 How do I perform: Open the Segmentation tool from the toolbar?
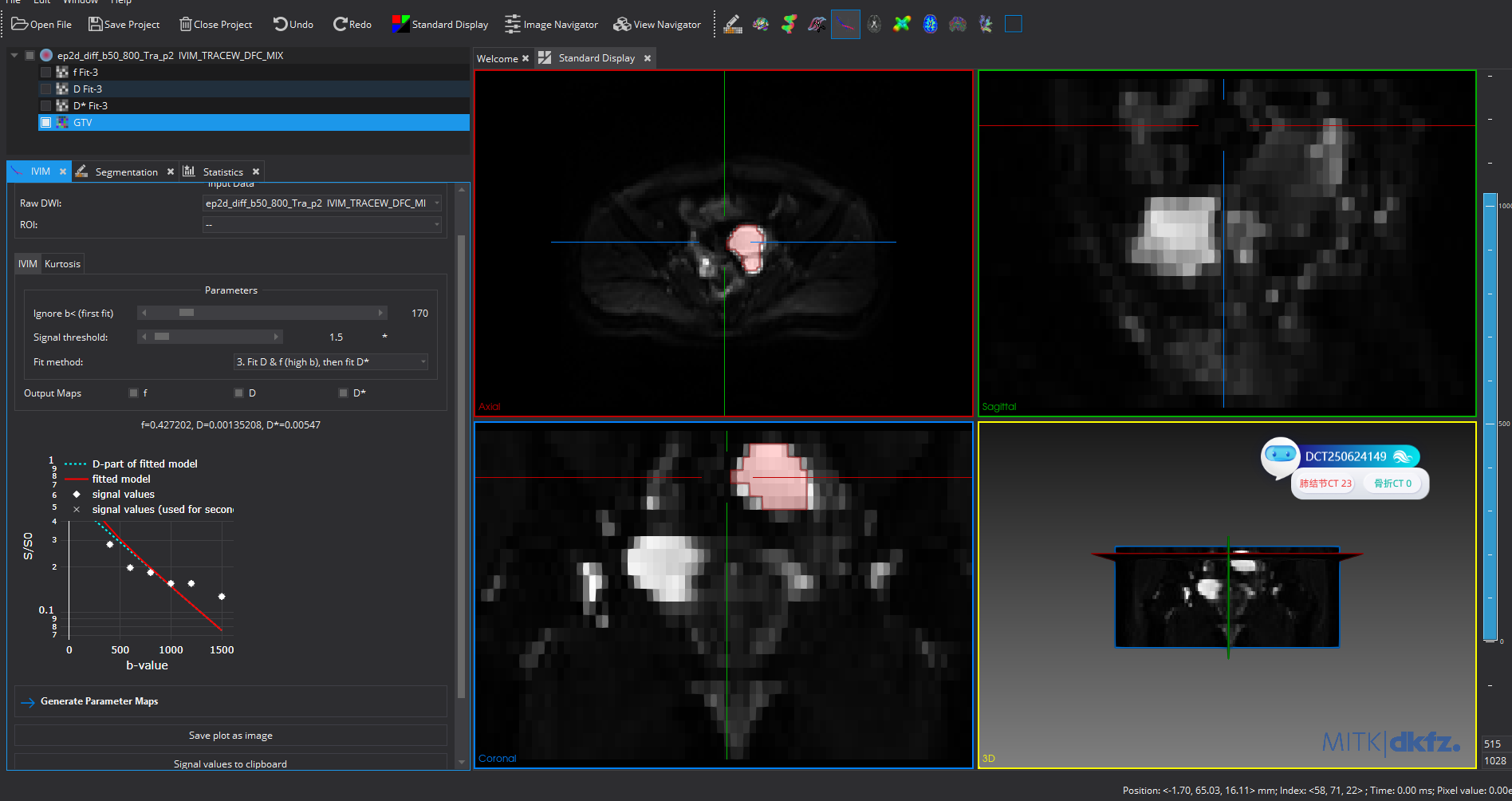[732, 25]
